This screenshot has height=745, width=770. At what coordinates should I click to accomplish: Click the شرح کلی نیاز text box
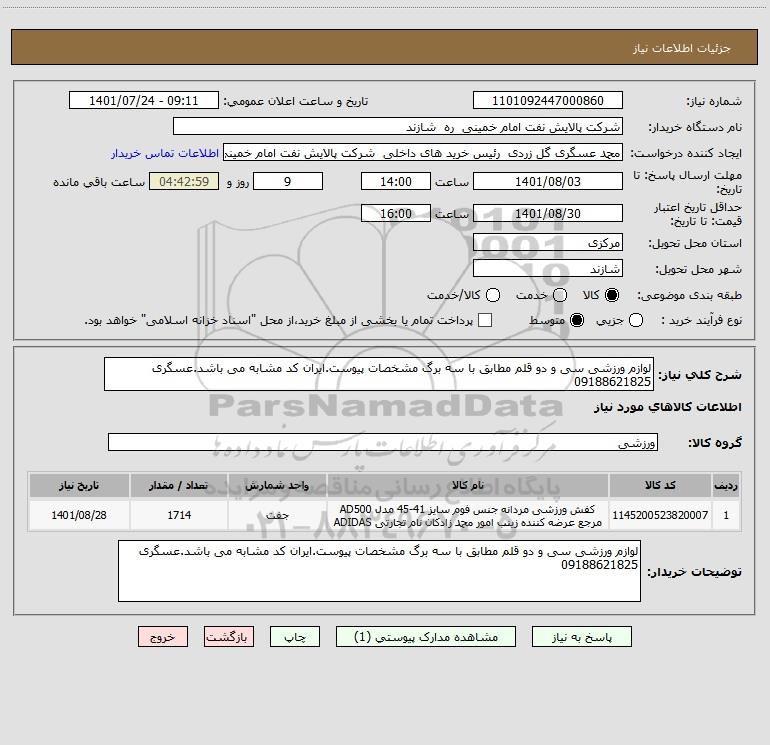[379, 374]
